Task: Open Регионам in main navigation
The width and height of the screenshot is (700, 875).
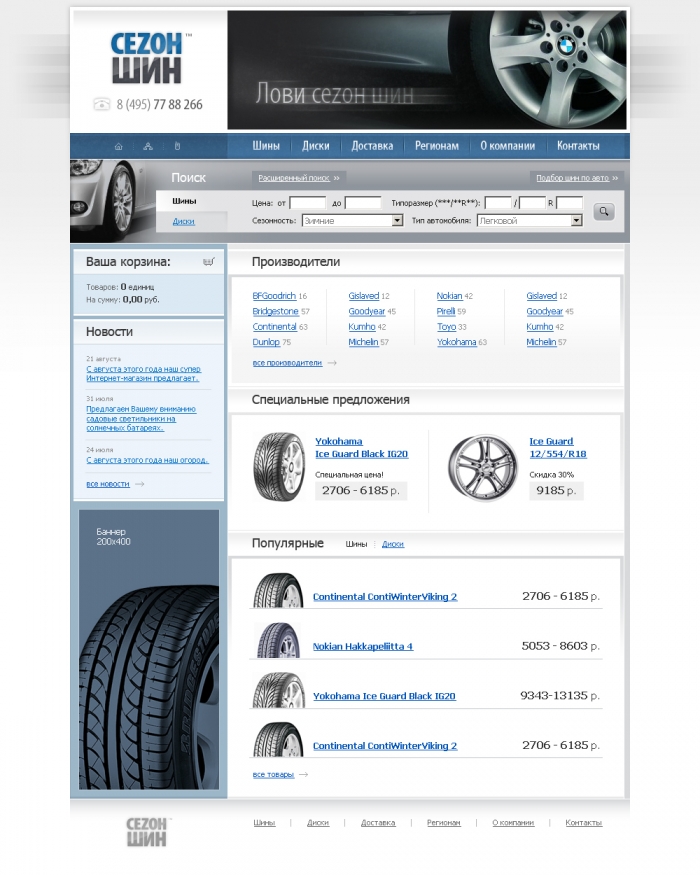Action: 437,146
